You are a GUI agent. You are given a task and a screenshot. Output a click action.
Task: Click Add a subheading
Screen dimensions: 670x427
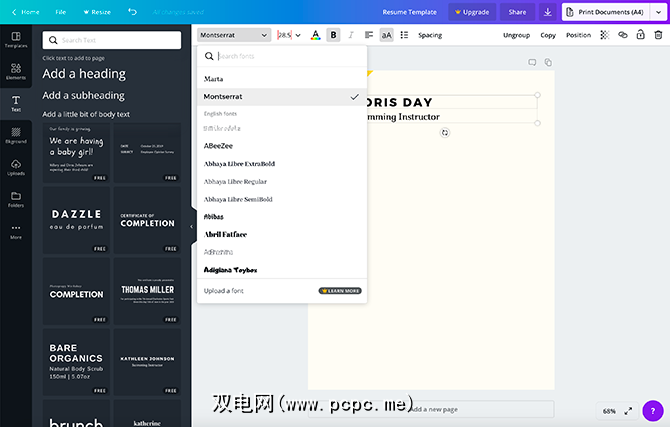point(83,95)
